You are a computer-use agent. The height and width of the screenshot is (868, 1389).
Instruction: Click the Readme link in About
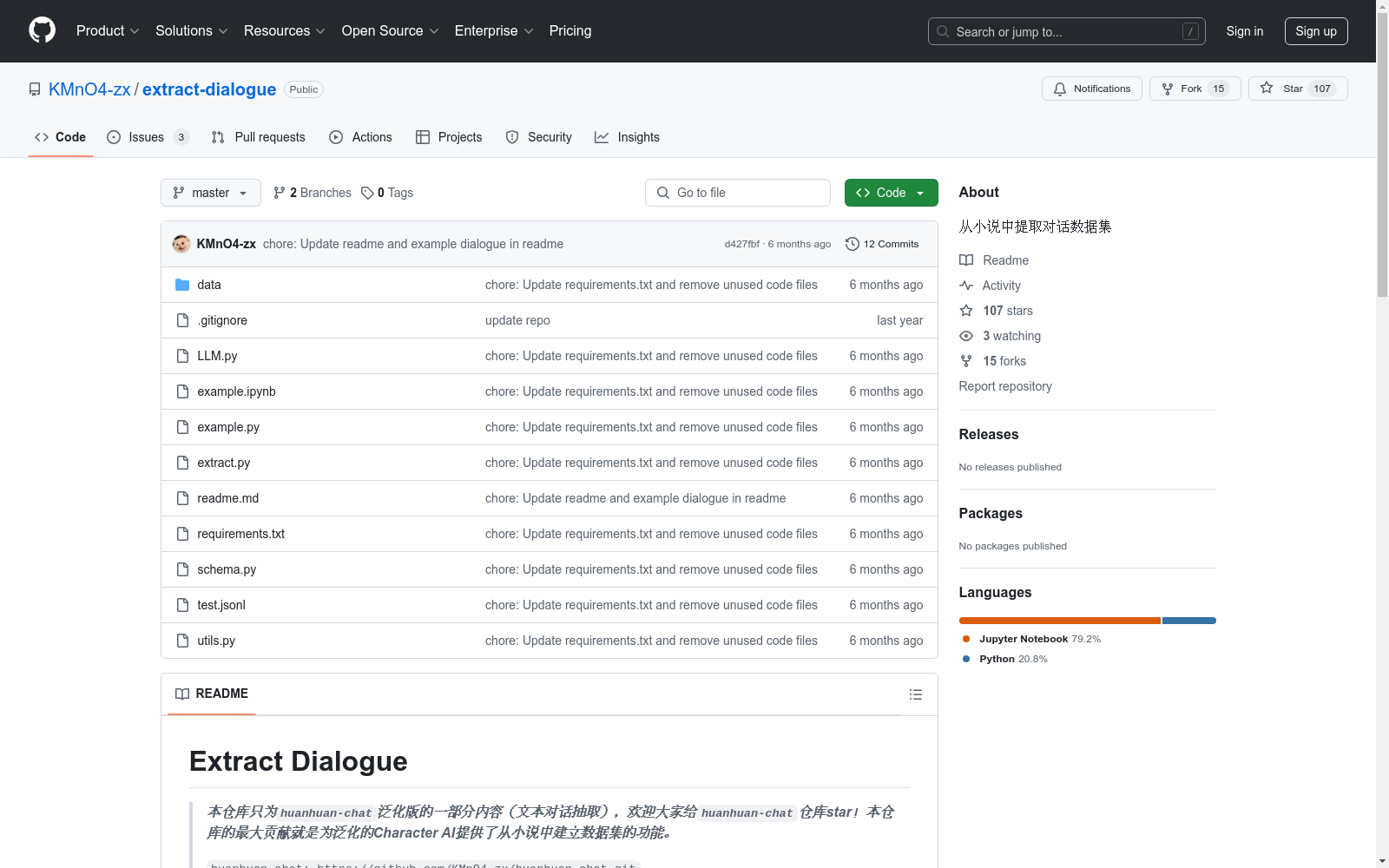tap(994, 260)
